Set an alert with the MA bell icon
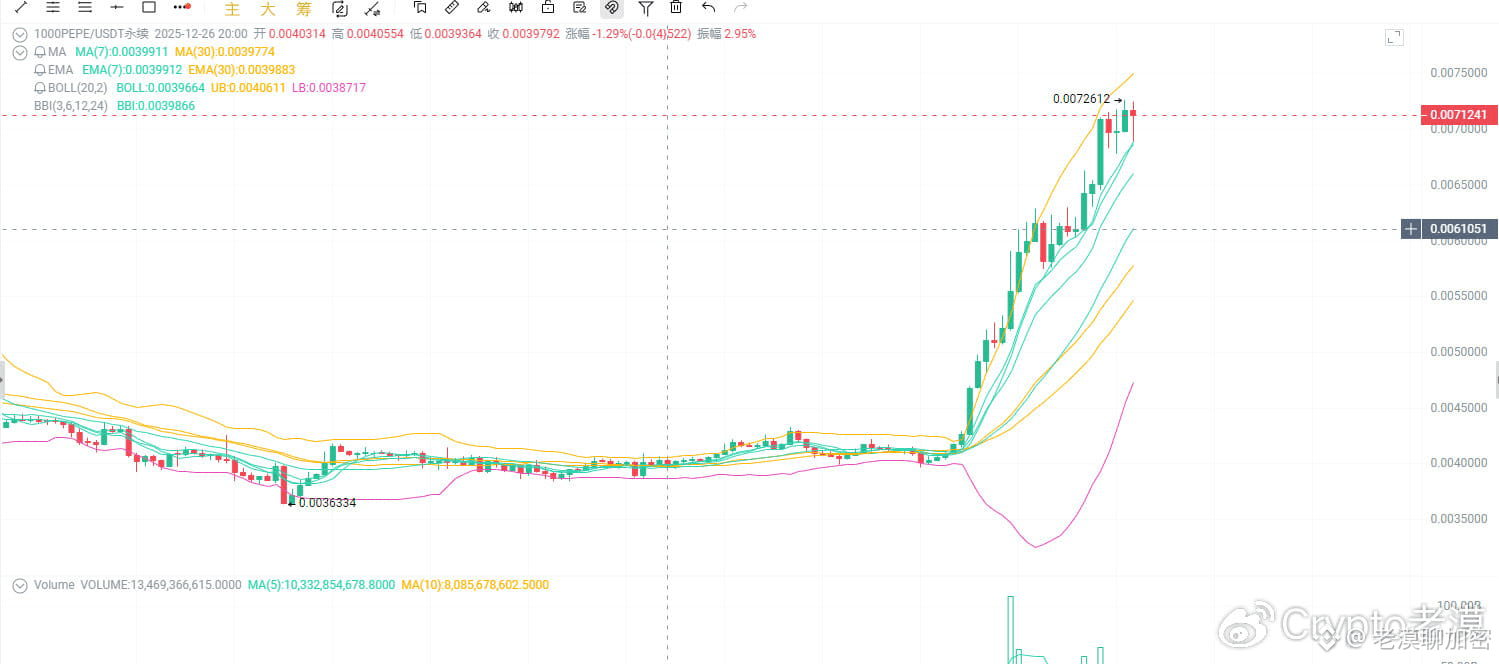Viewport: 1499px width, 664px height. [x=40, y=52]
